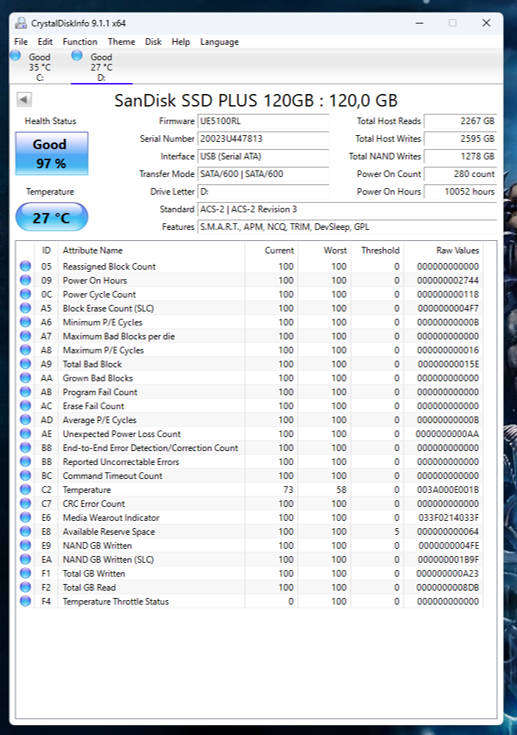Click the Drive Letter field showing D:
The height and width of the screenshot is (735, 517).
pyautogui.click(x=263, y=191)
